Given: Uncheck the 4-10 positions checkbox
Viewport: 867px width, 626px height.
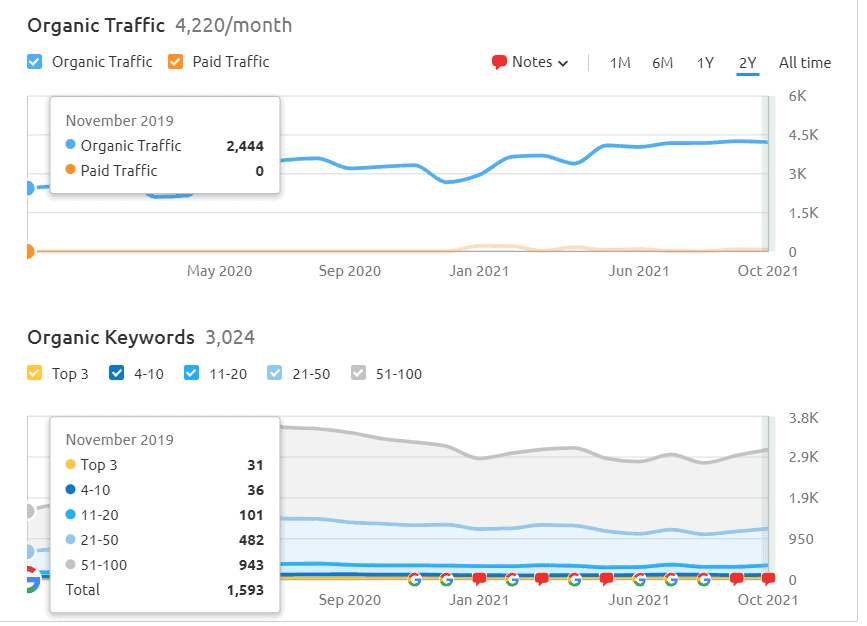Looking at the screenshot, I should (117, 373).
